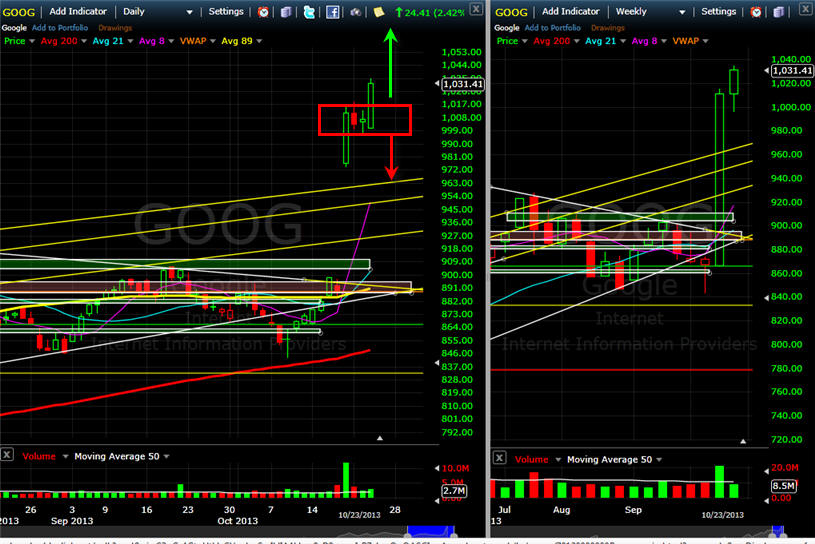Expand Avg 200 options in Weekly chart
Viewport: 815px width, 544px height.
pyautogui.click(x=576, y=41)
